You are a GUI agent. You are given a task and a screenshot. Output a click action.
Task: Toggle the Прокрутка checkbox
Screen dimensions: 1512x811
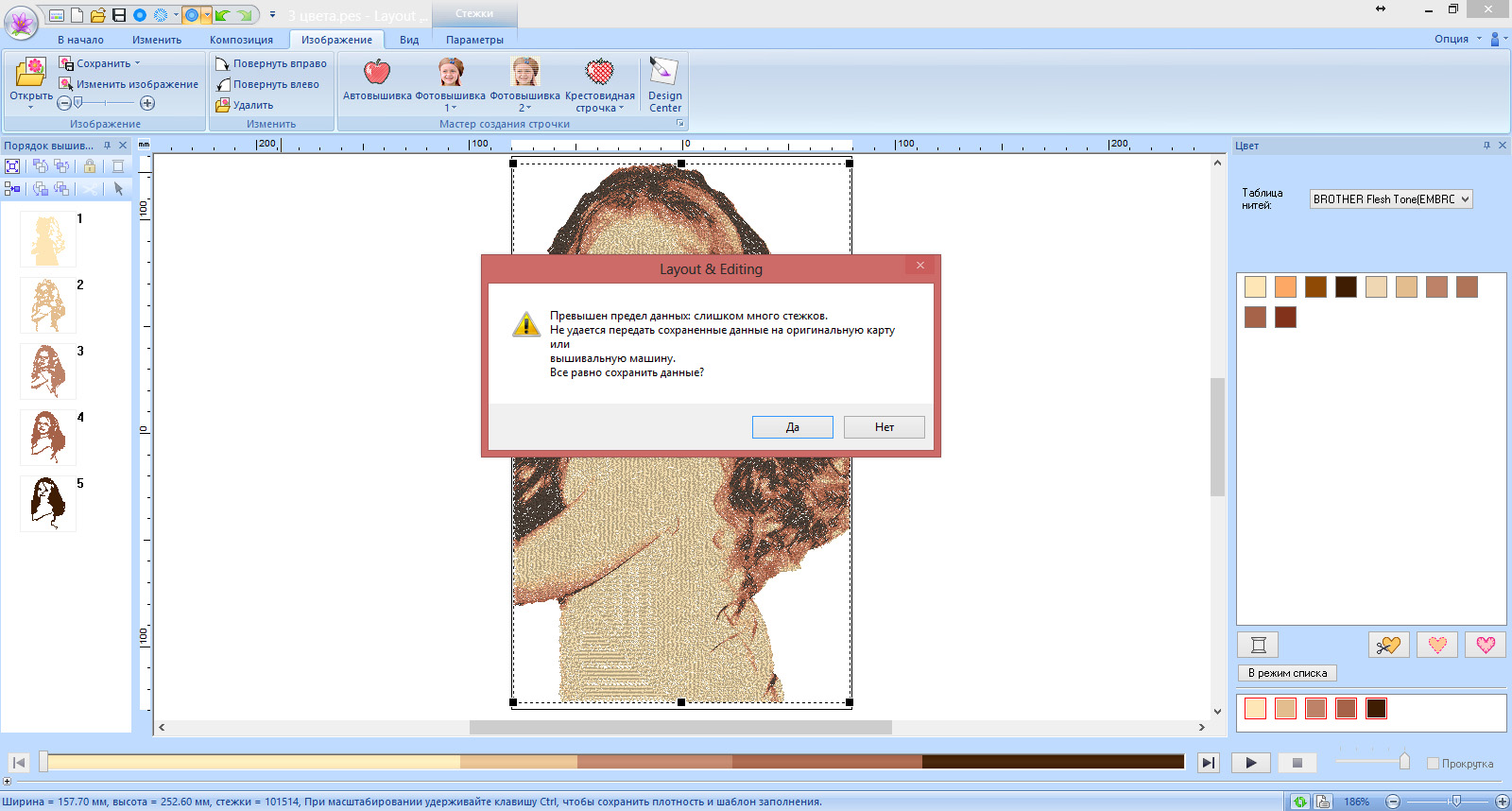click(x=1433, y=764)
